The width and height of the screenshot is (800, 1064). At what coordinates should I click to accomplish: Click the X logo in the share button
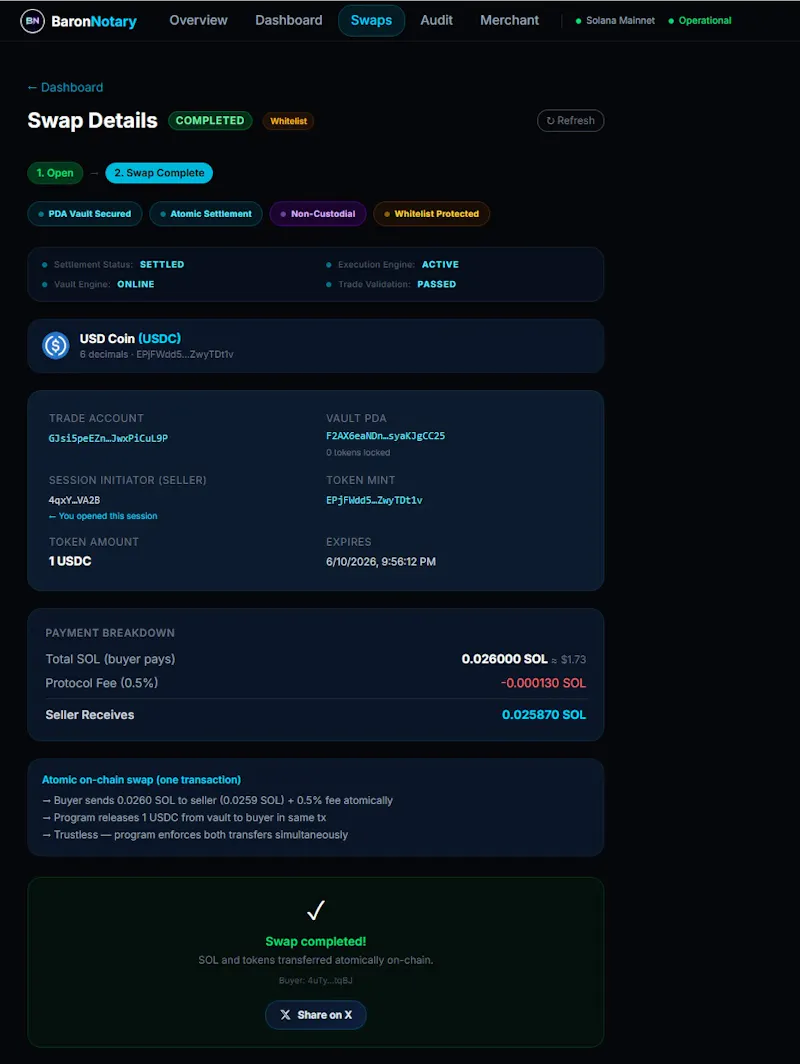point(285,1015)
